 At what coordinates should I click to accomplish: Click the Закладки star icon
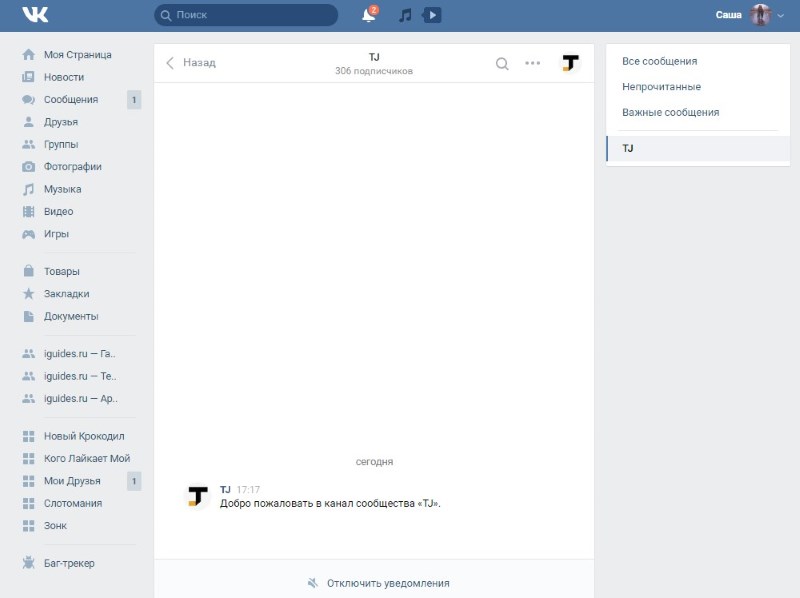tap(29, 293)
